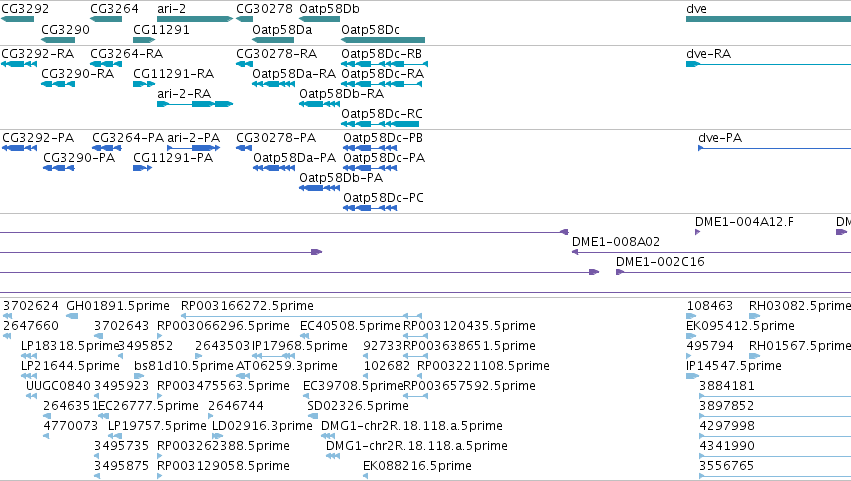
Task: Select the 3702624 EST marker
Action: pos(7,315)
